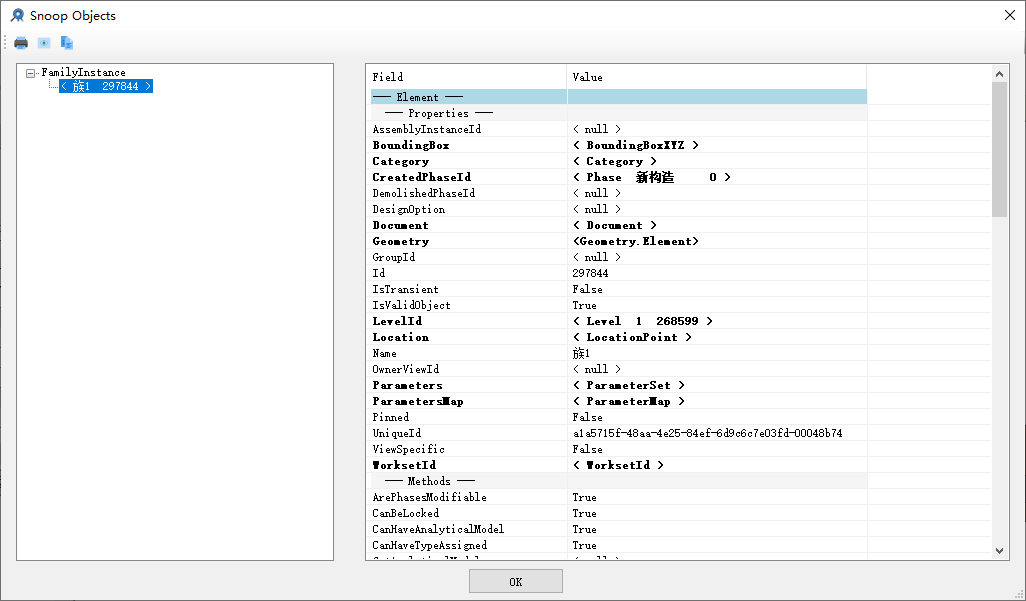This screenshot has height=601, width=1026.
Task: Select the 族1 297844 tree item
Action: [105, 86]
